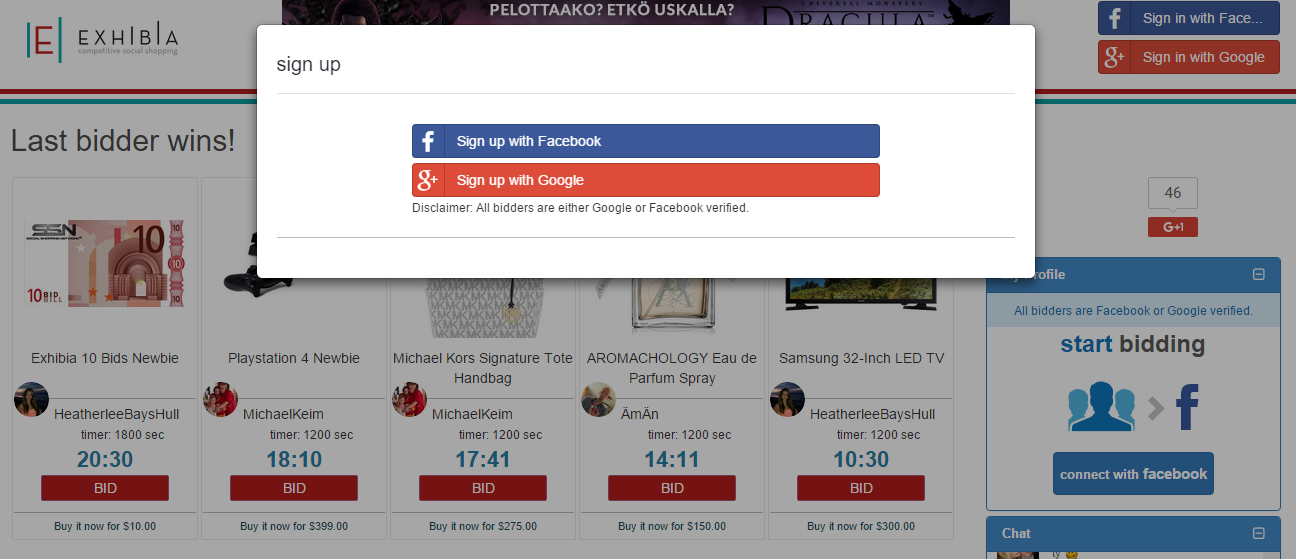Click Google+ icon in sign up dialog
The width and height of the screenshot is (1296, 559).
pyautogui.click(x=428, y=180)
